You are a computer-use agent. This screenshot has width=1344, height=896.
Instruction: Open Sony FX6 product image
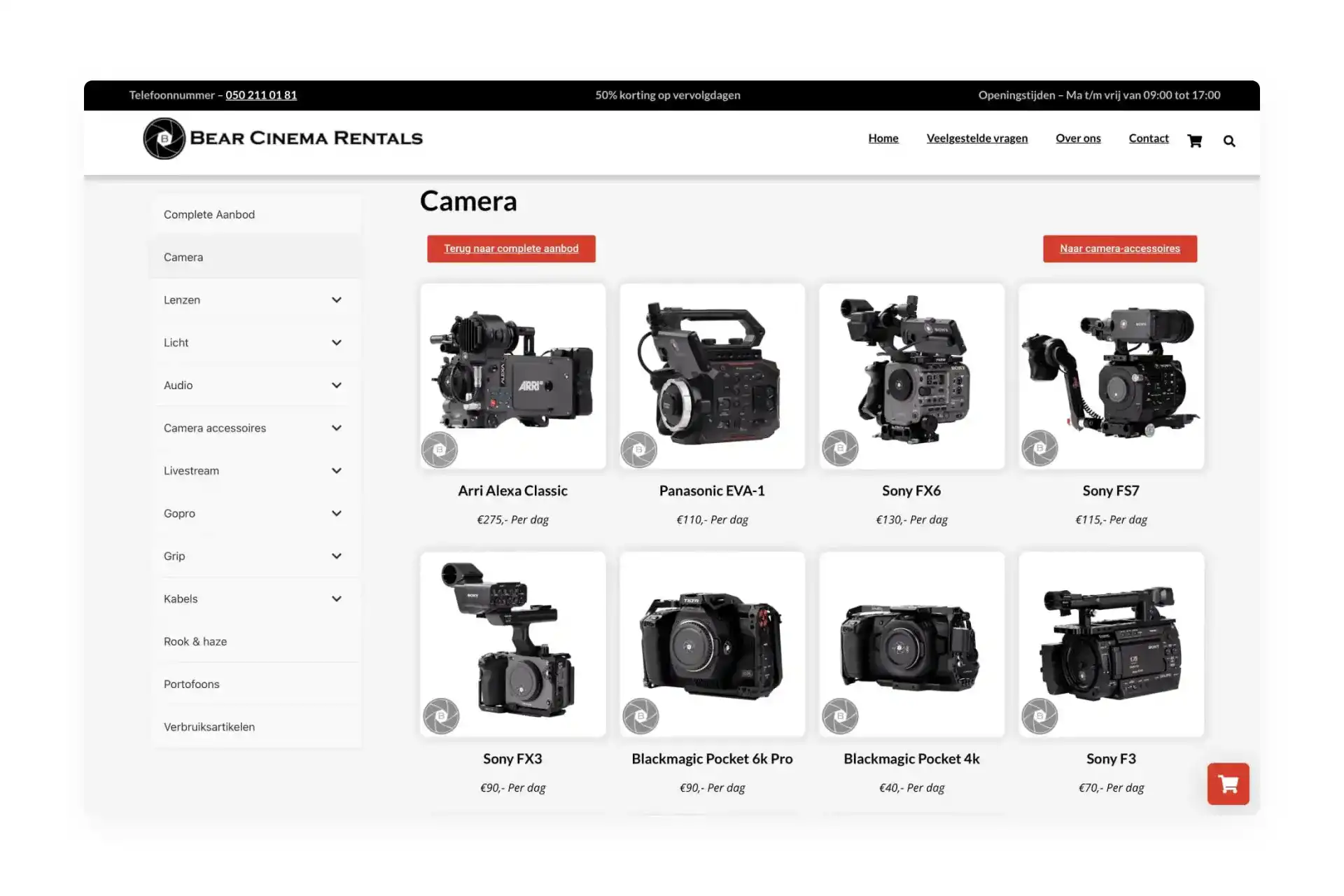coord(912,376)
